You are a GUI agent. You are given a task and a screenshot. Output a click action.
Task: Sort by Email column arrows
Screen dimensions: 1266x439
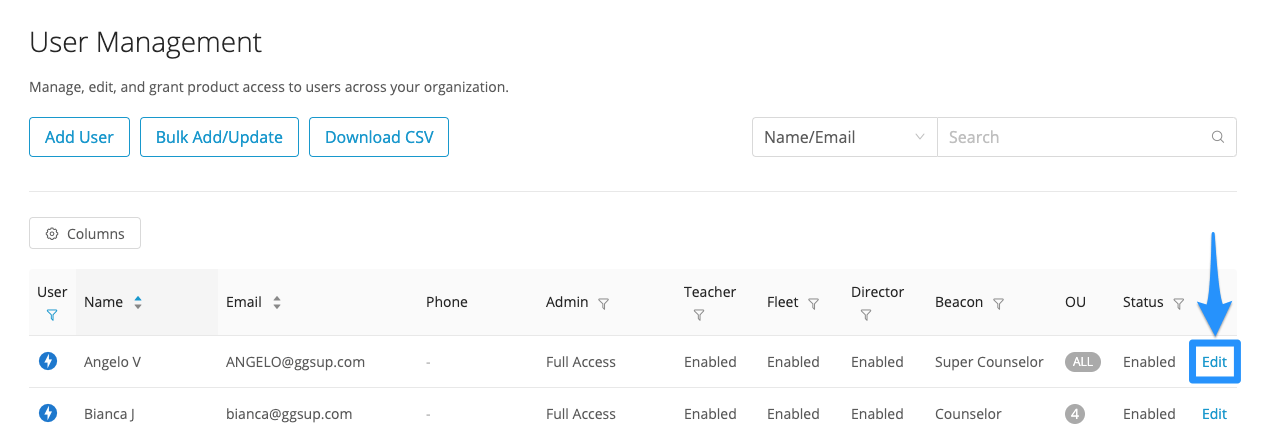tap(277, 302)
